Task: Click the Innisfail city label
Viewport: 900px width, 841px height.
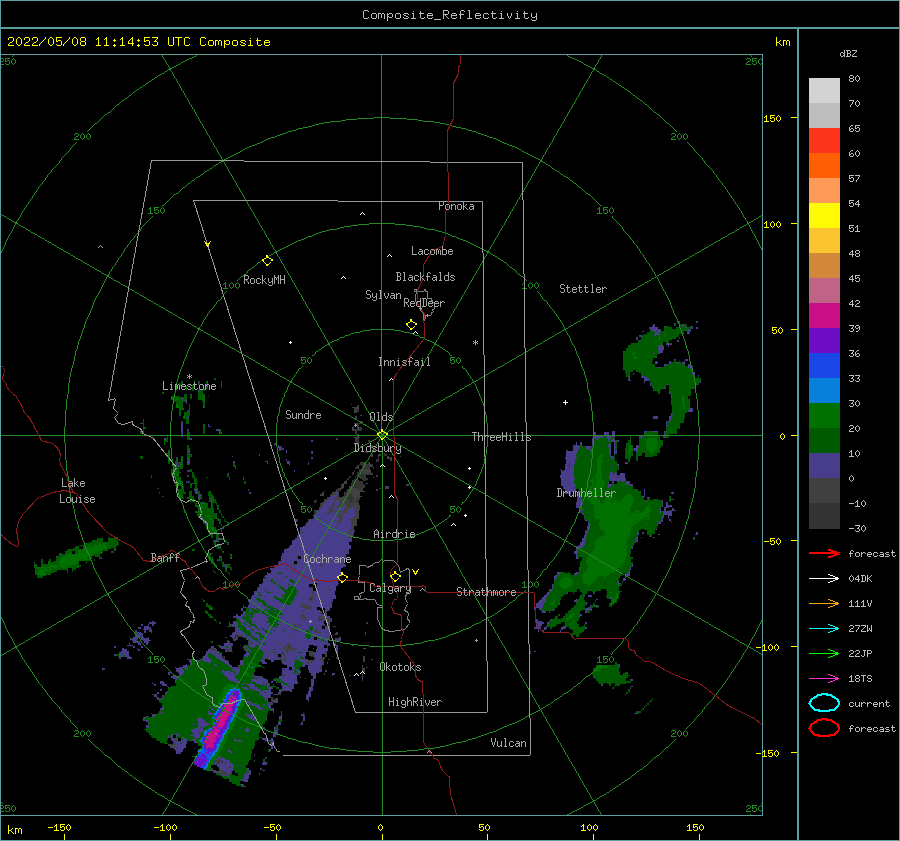Action: point(404,362)
